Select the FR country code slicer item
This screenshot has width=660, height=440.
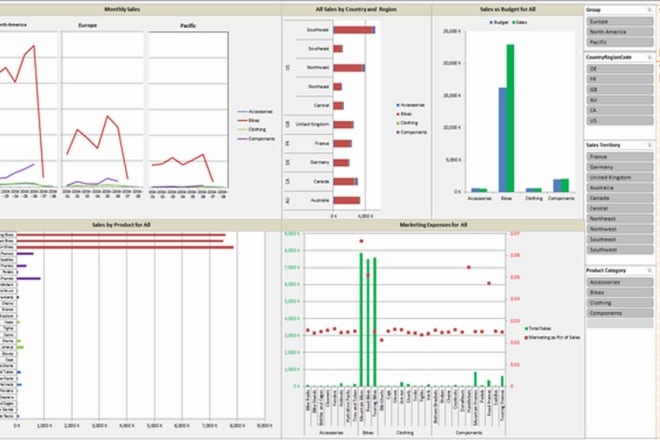click(x=620, y=79)
